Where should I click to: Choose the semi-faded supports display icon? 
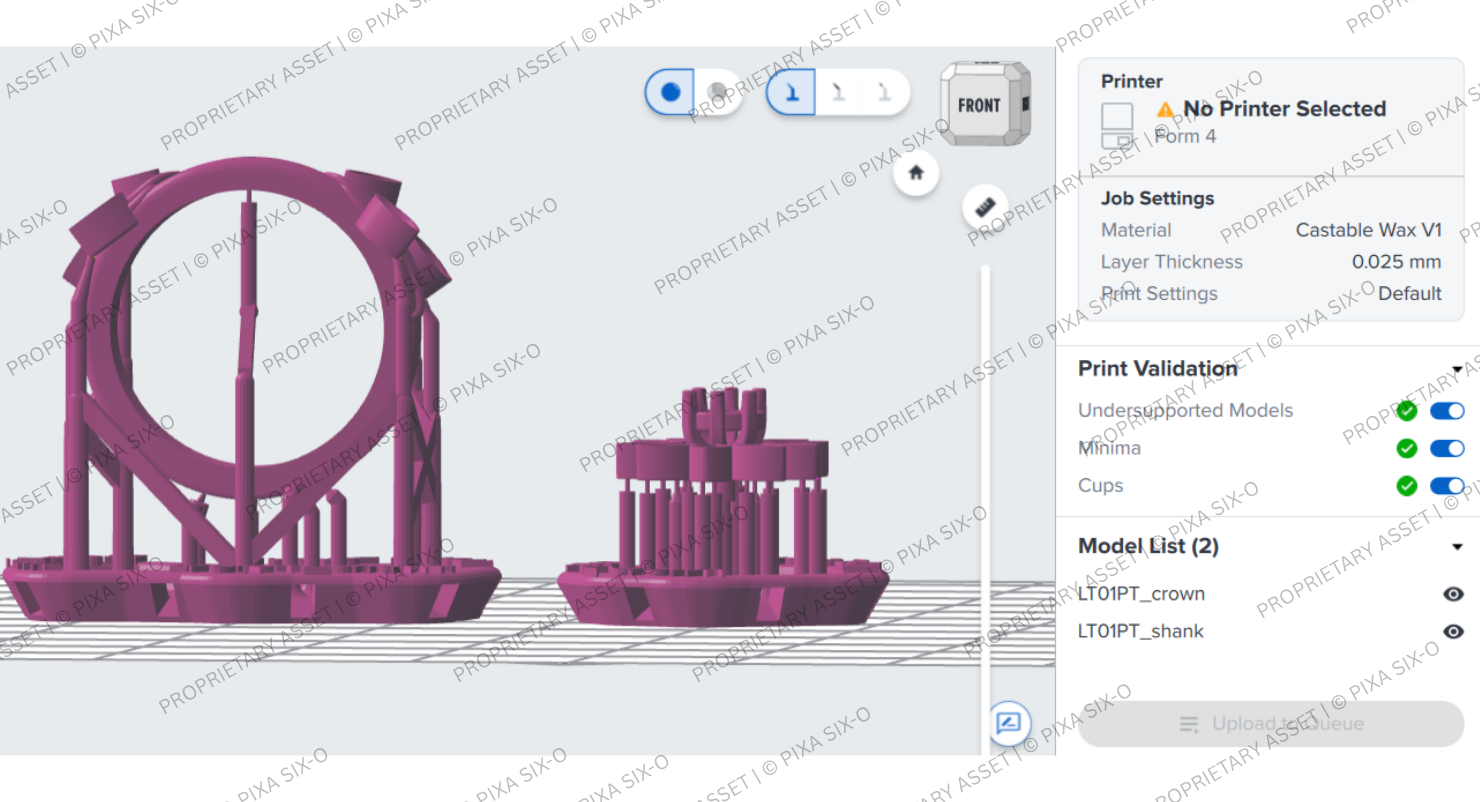click(838, 92)
